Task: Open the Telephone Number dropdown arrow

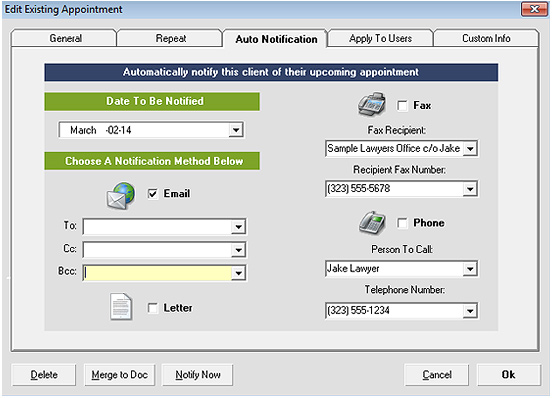Action: pos(470,311)
